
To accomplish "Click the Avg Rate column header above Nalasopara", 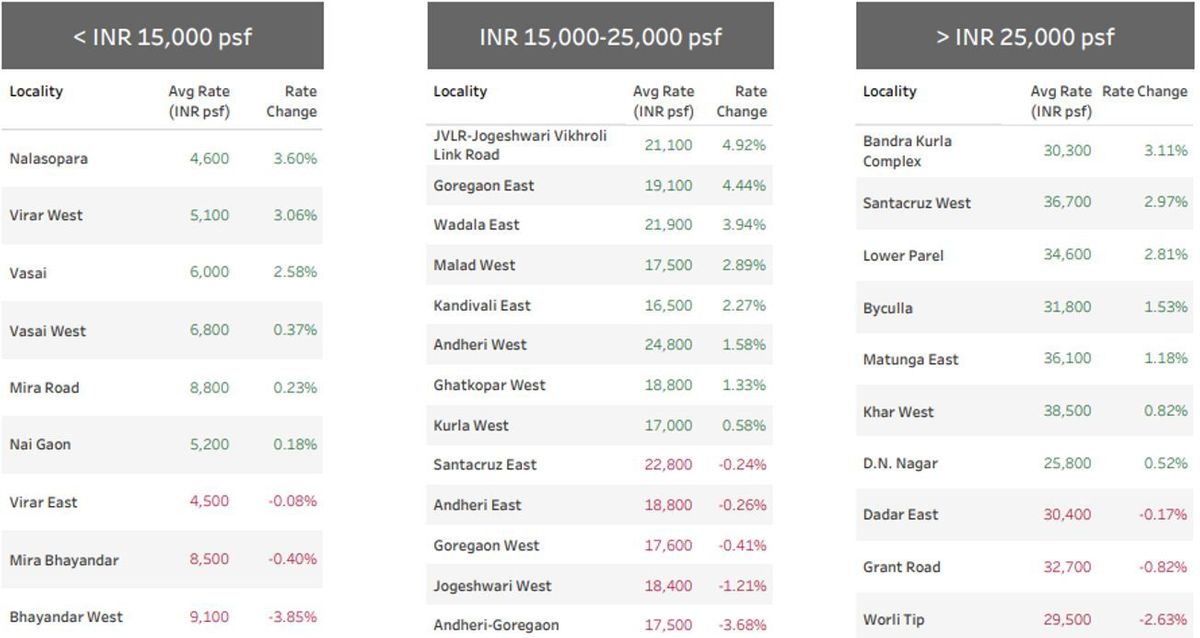I will [199, 101].
